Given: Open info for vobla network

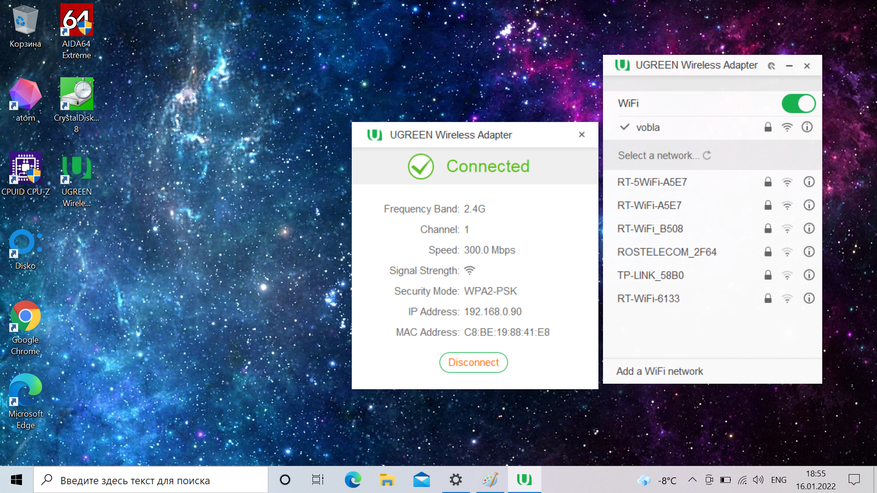Looking at the screenshot, I should [807, 127].
